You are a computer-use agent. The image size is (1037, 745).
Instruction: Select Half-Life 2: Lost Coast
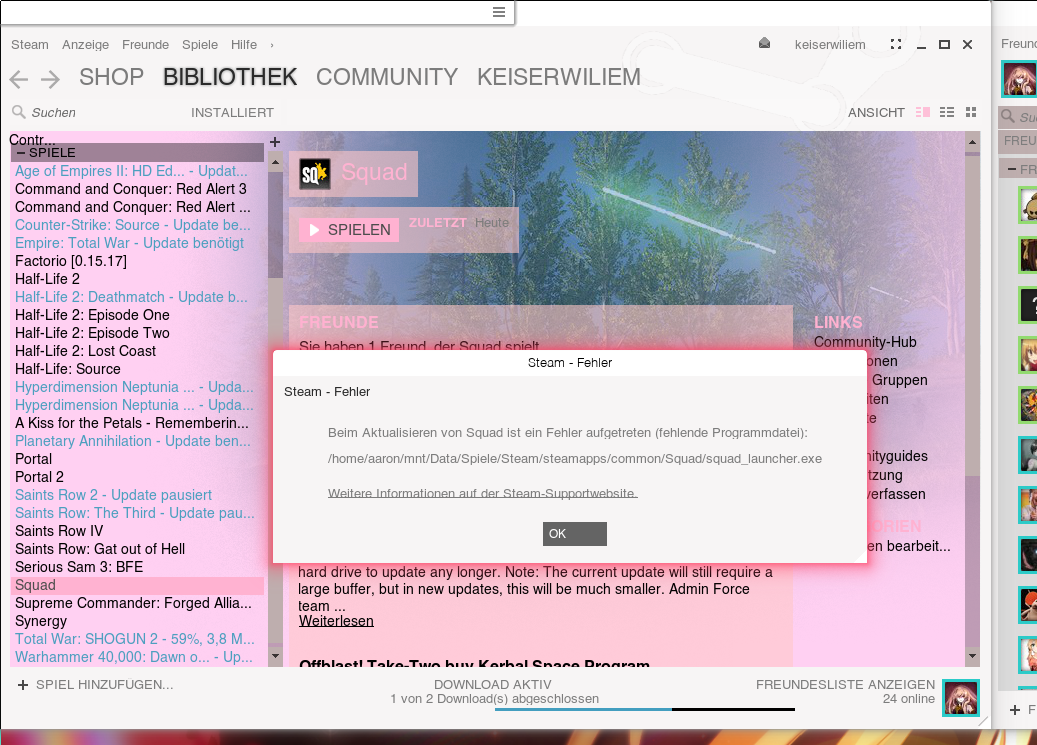[x=138, y=351]
